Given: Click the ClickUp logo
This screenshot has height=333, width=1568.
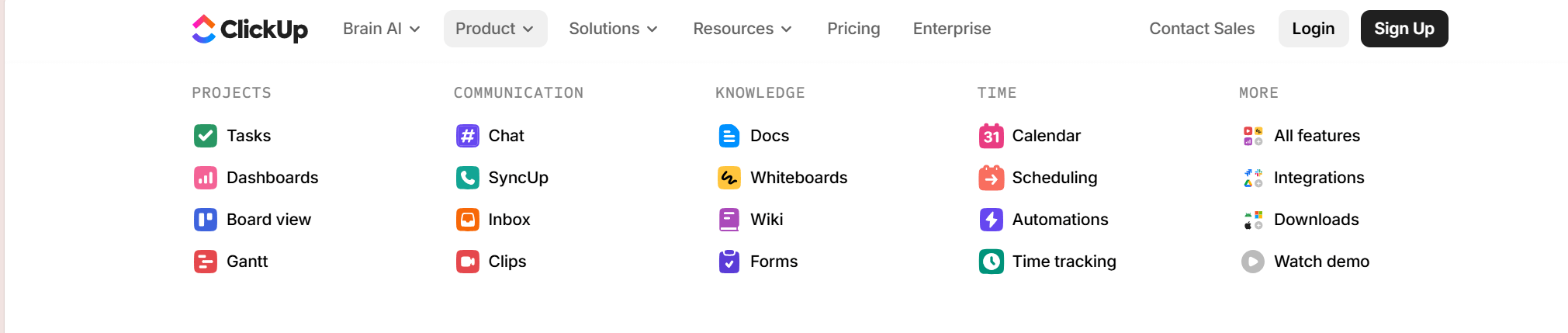Looking at the screenshot, I should tap(250, 29).
